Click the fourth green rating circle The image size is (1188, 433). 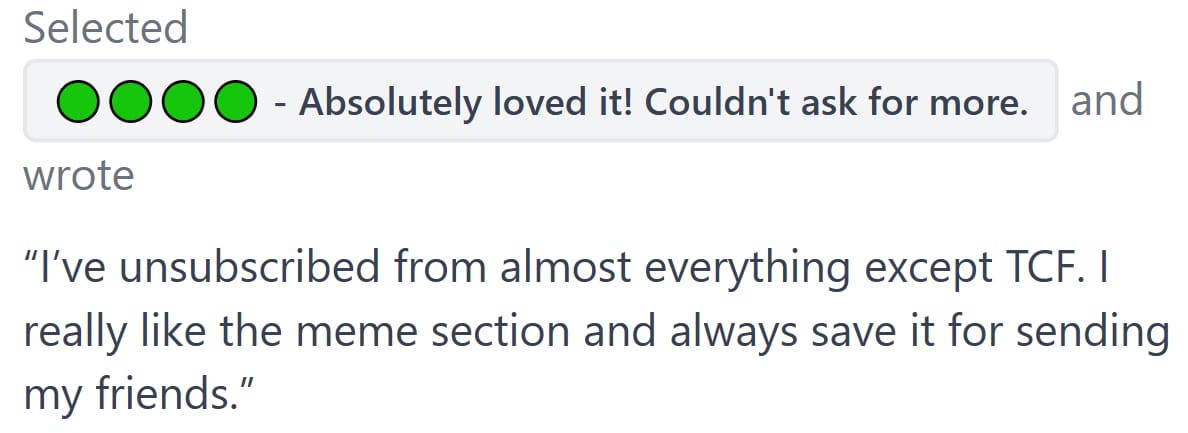point(233,101)
